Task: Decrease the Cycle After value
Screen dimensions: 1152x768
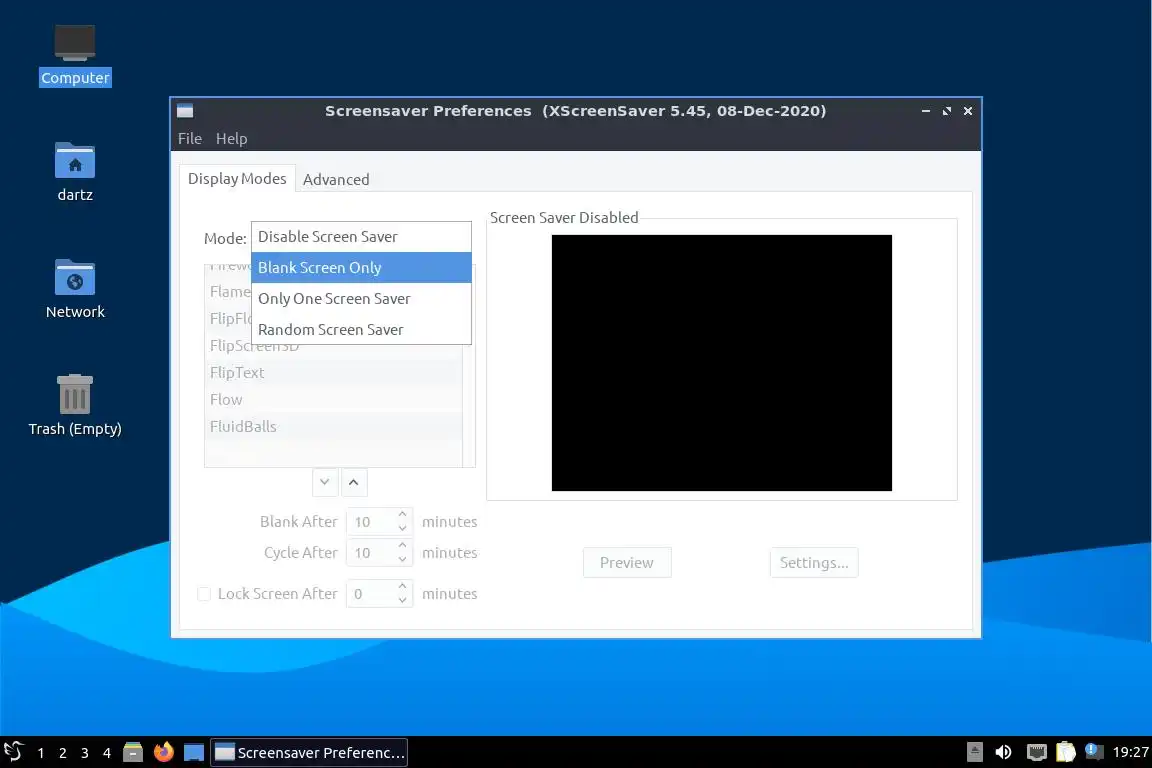Action: click(403, 559)
